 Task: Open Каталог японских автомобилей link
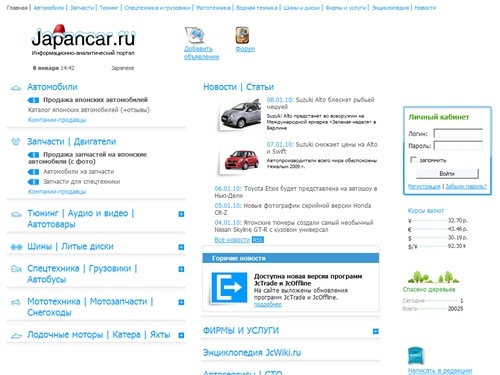89,110
